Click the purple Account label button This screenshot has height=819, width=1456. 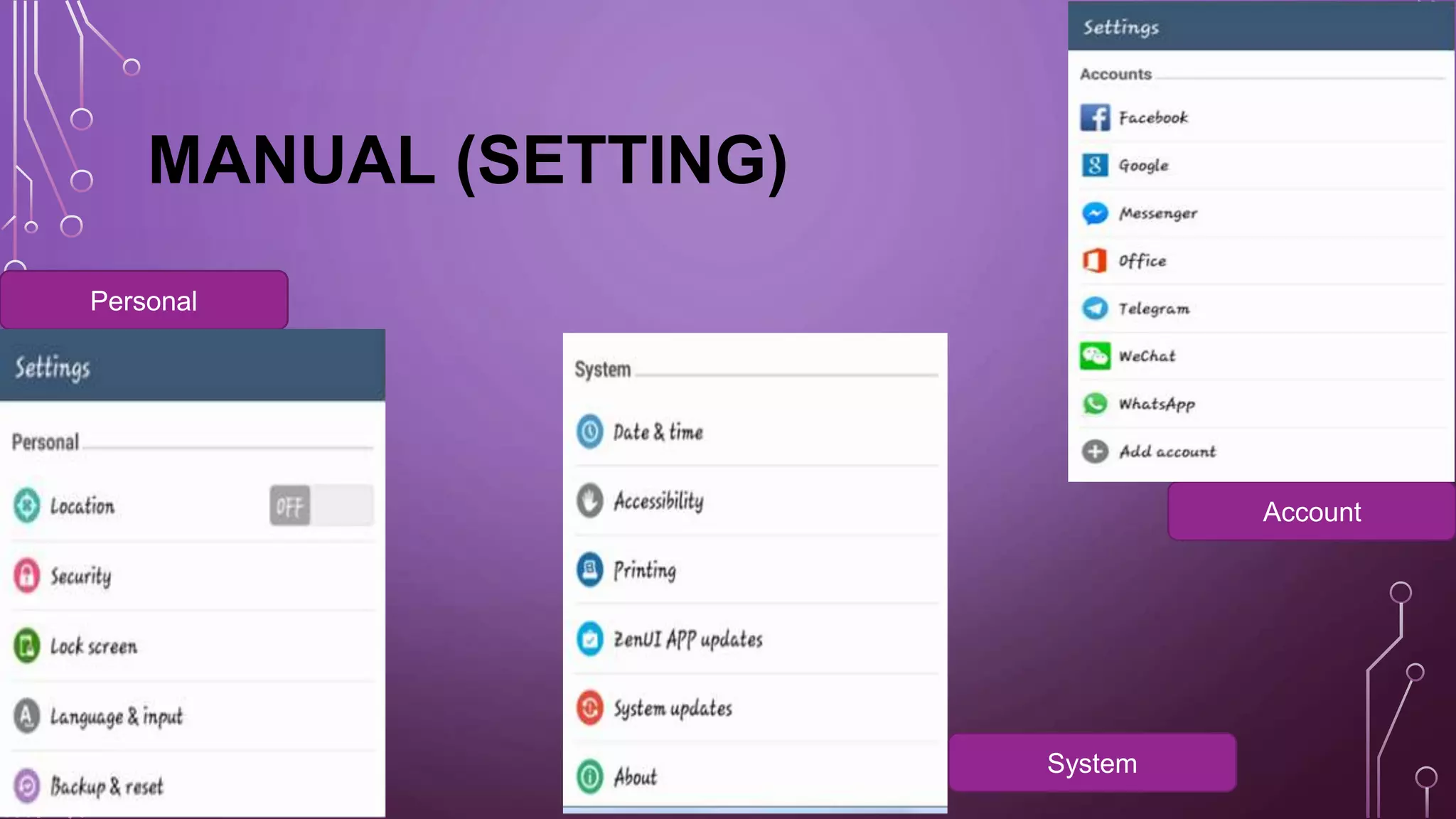[x=1312, y=512]
